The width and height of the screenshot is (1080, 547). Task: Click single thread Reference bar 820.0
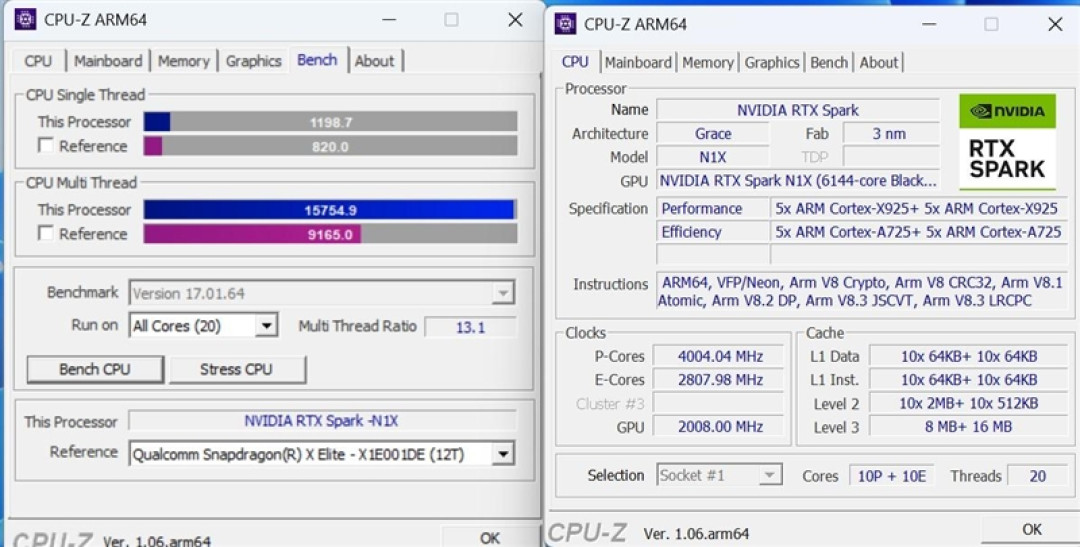click(331, 146)
